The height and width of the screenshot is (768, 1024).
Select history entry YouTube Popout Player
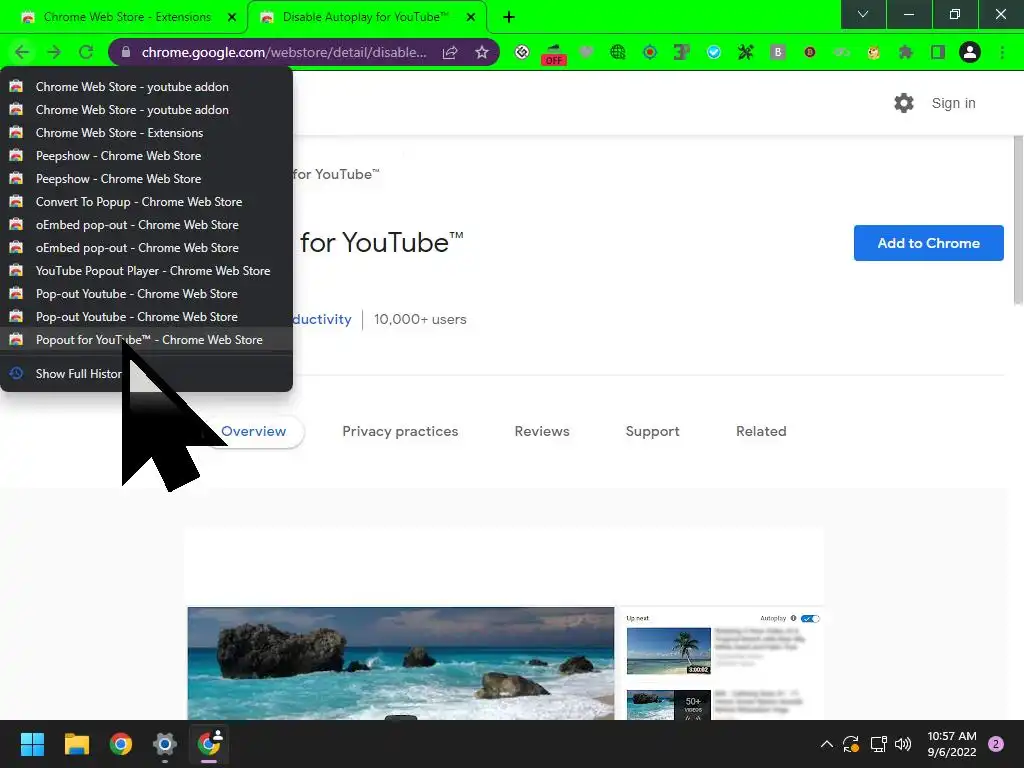coord(146,270)
